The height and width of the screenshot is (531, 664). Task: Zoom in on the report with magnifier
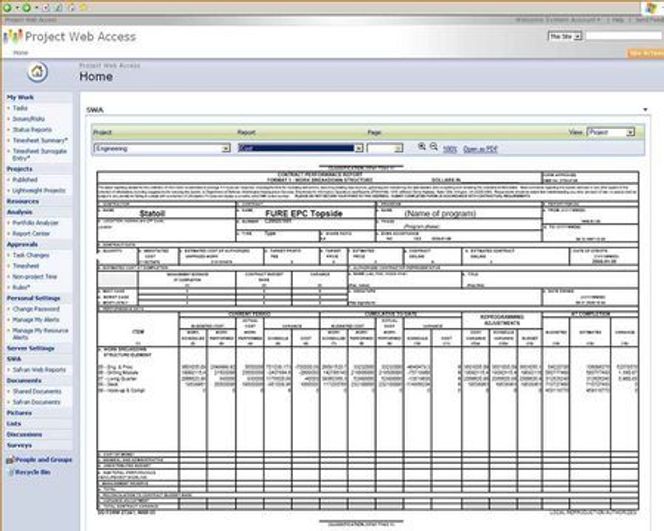422,147
